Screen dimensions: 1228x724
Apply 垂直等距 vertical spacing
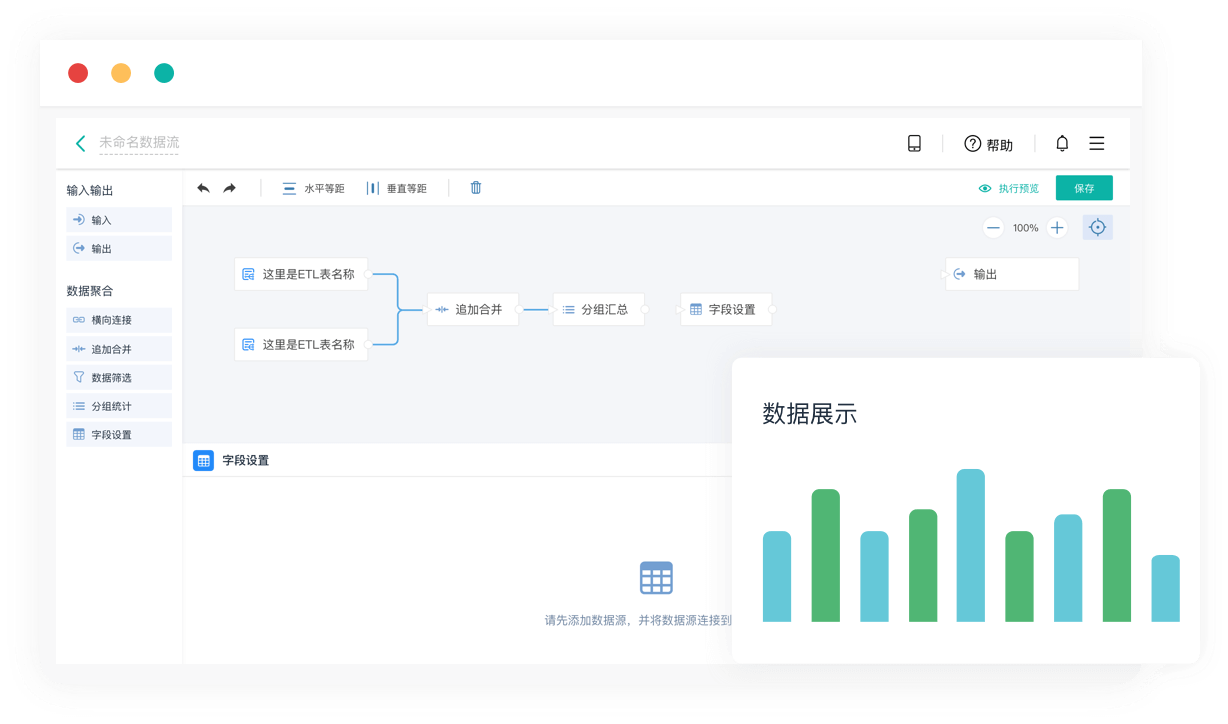tap(396, 188)
